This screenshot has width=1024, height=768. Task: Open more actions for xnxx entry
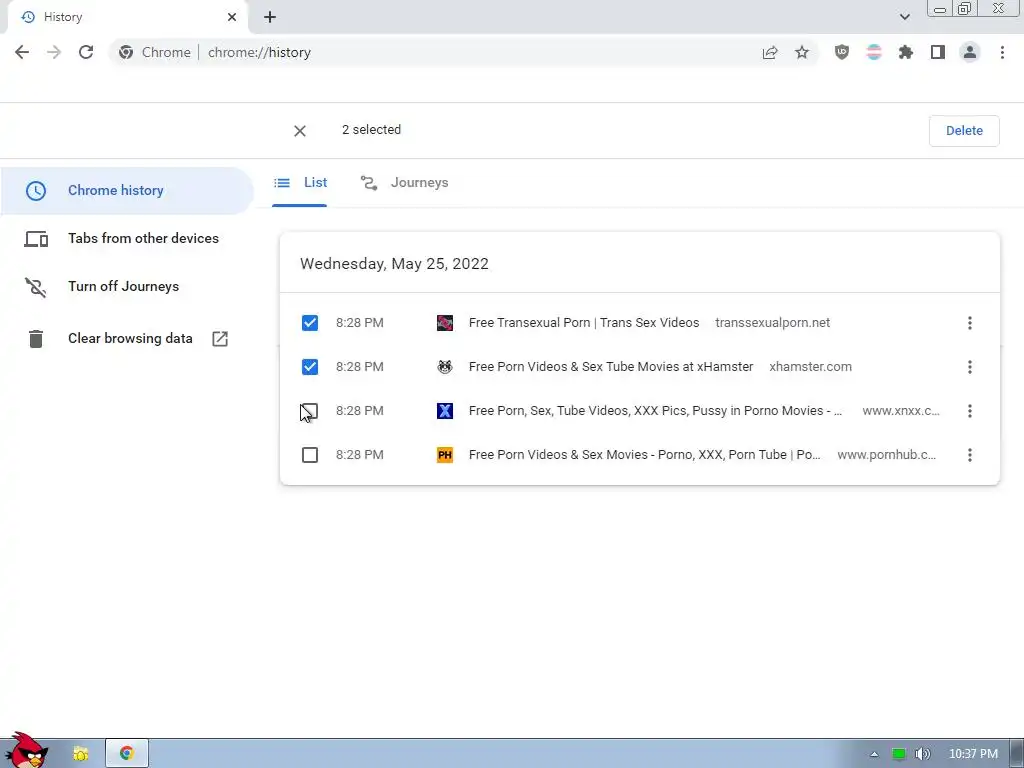(970, 411)
